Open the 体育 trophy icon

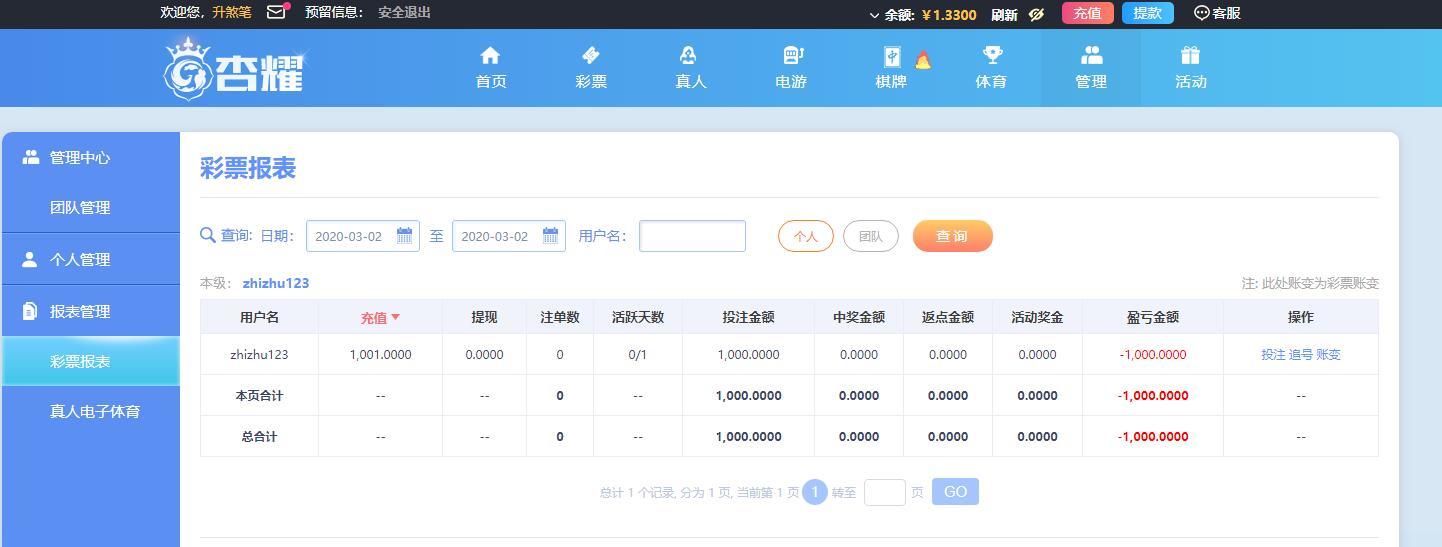pyautogui.click(x=992, y=55)
